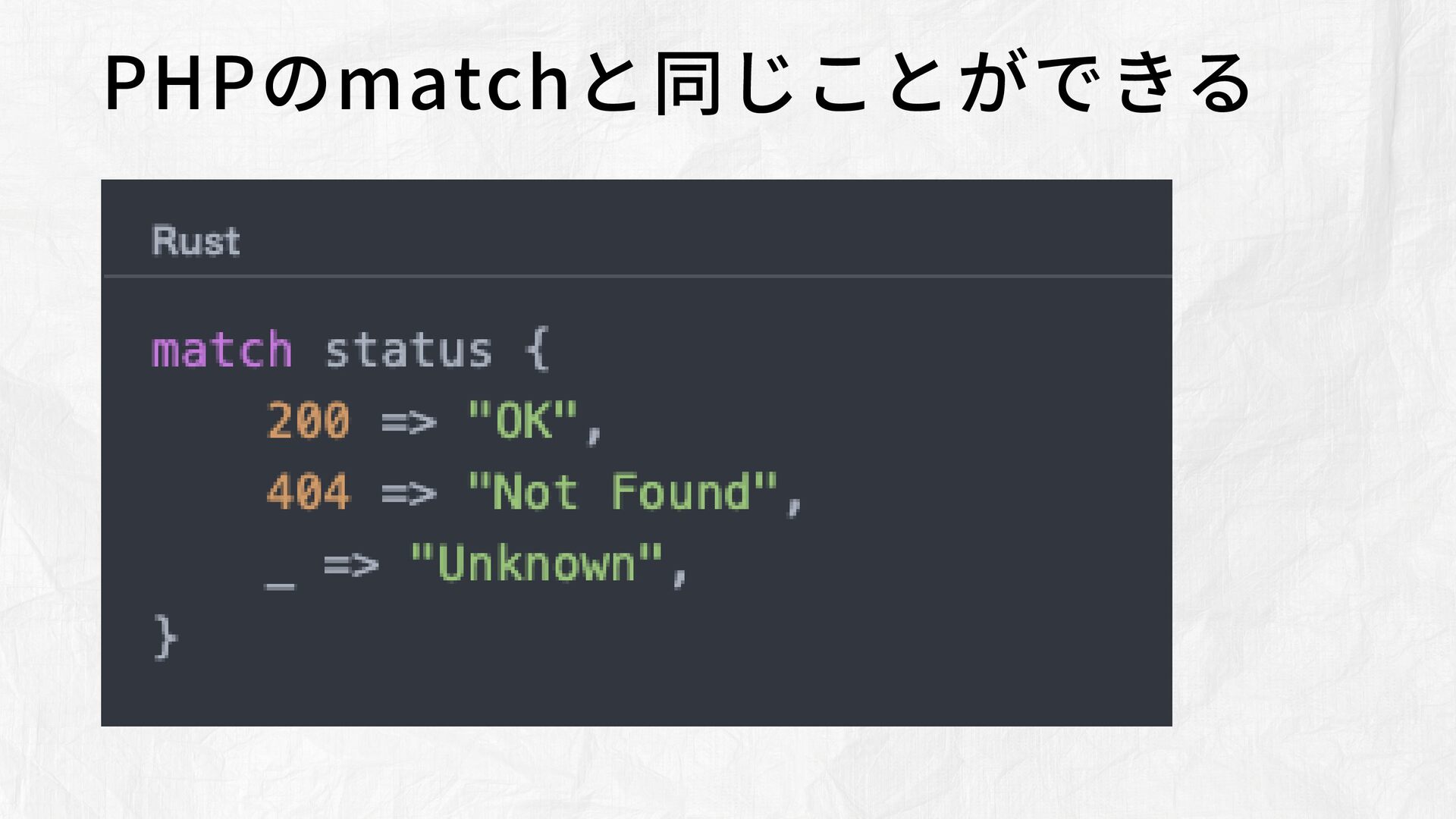Click the word PHP in title
This screenshot has height=819, width=1456.
click(x=180, y=84)
